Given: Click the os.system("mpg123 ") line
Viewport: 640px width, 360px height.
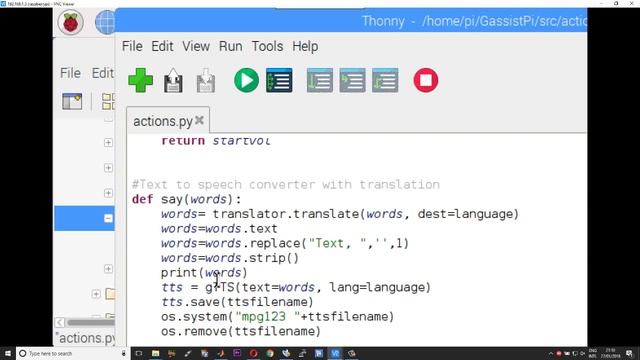Looking at the screenshot, I should pos(278,317).
